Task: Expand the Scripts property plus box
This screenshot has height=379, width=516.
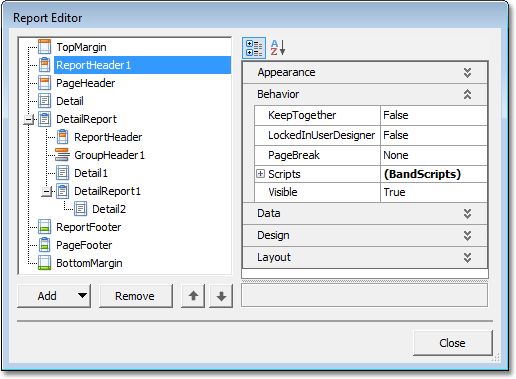Action: 261,174
